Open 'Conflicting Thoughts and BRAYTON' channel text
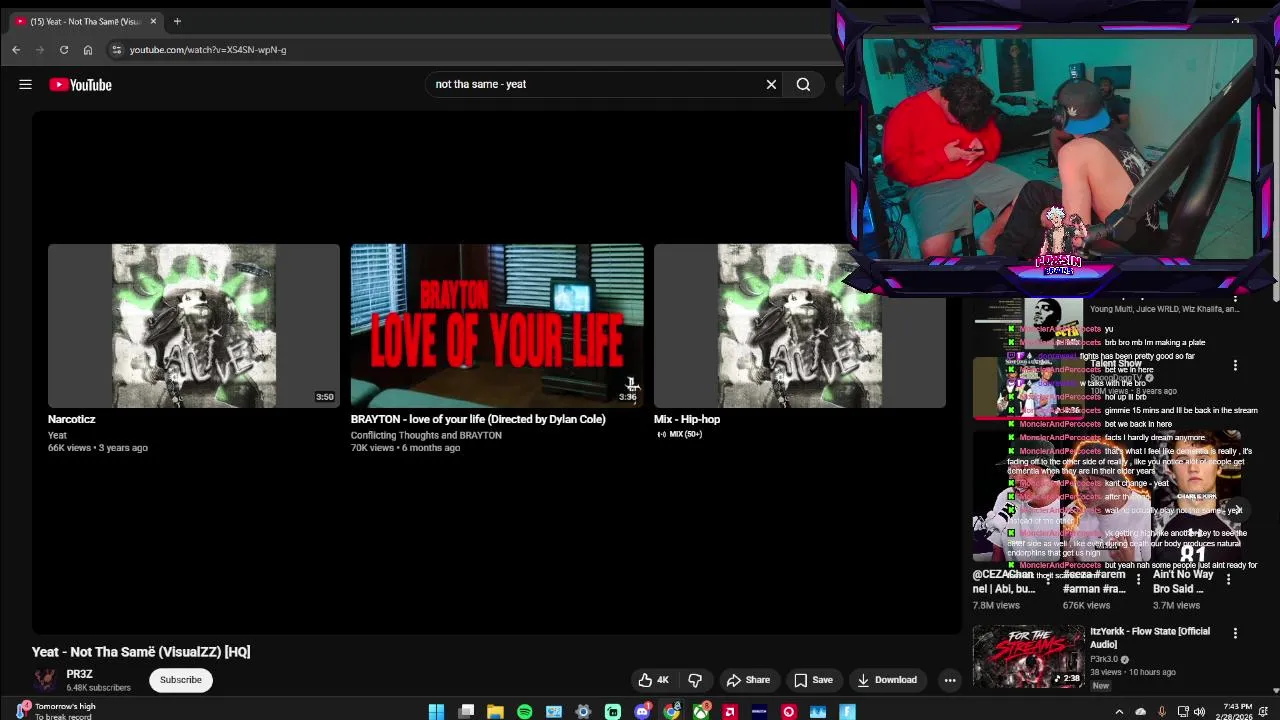This screenshot has height=720, width=1280. point(426,435)
